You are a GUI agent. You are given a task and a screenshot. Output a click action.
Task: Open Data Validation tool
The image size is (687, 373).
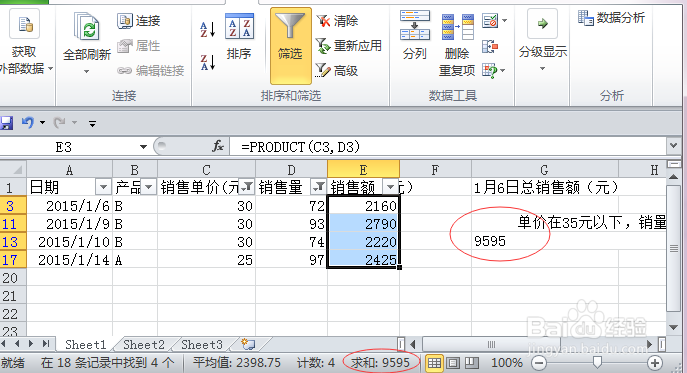[490, 21]
